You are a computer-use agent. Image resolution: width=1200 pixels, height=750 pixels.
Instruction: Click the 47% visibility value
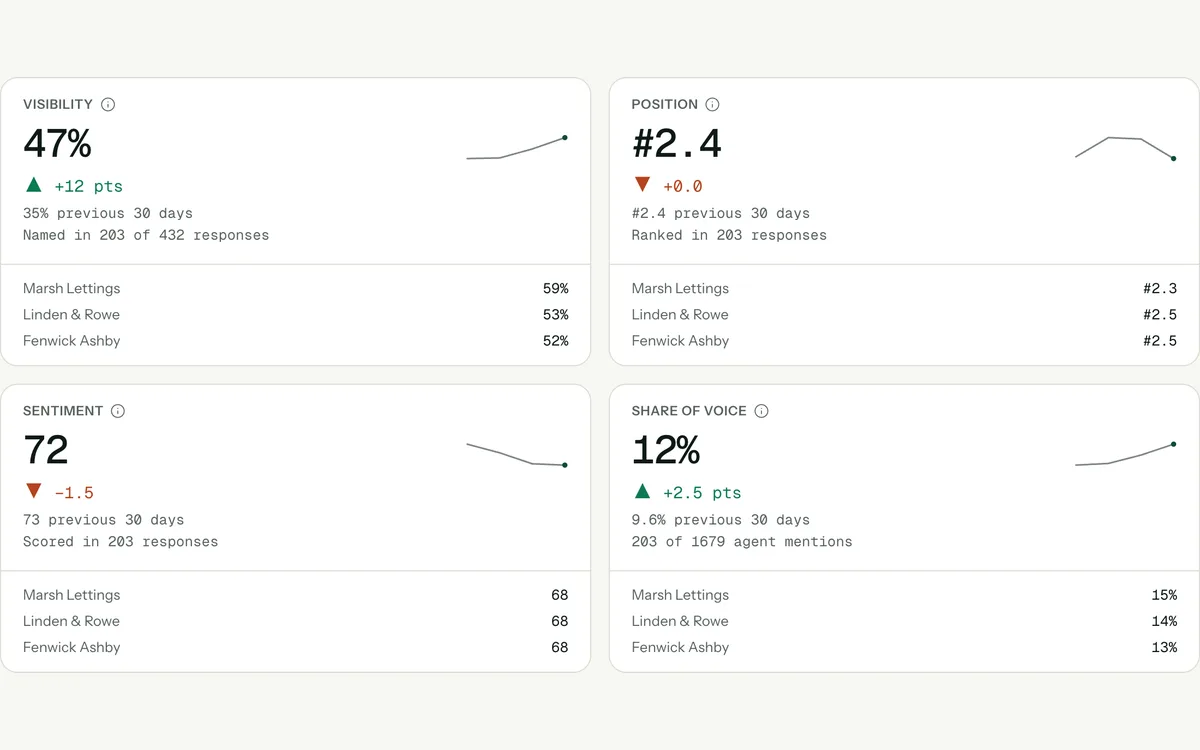(x=57, y=144)
